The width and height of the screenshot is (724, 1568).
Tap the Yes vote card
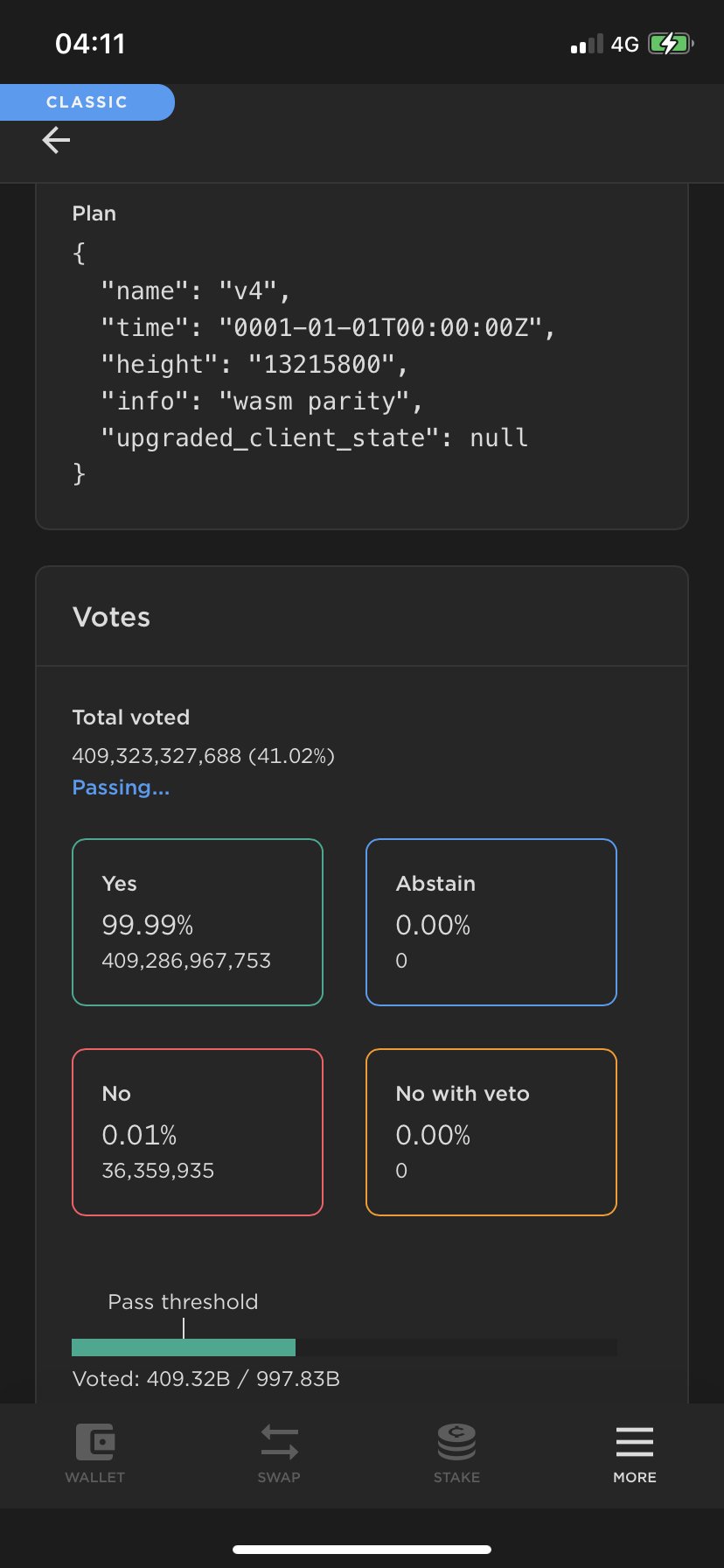(x=198, y=922)
